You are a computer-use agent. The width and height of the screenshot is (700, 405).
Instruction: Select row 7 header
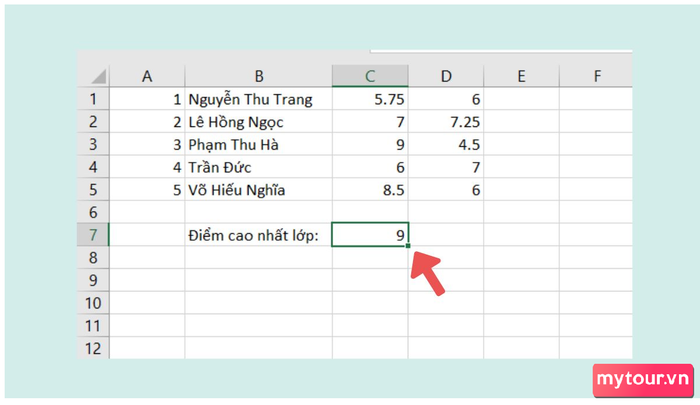tap(93, 235)
